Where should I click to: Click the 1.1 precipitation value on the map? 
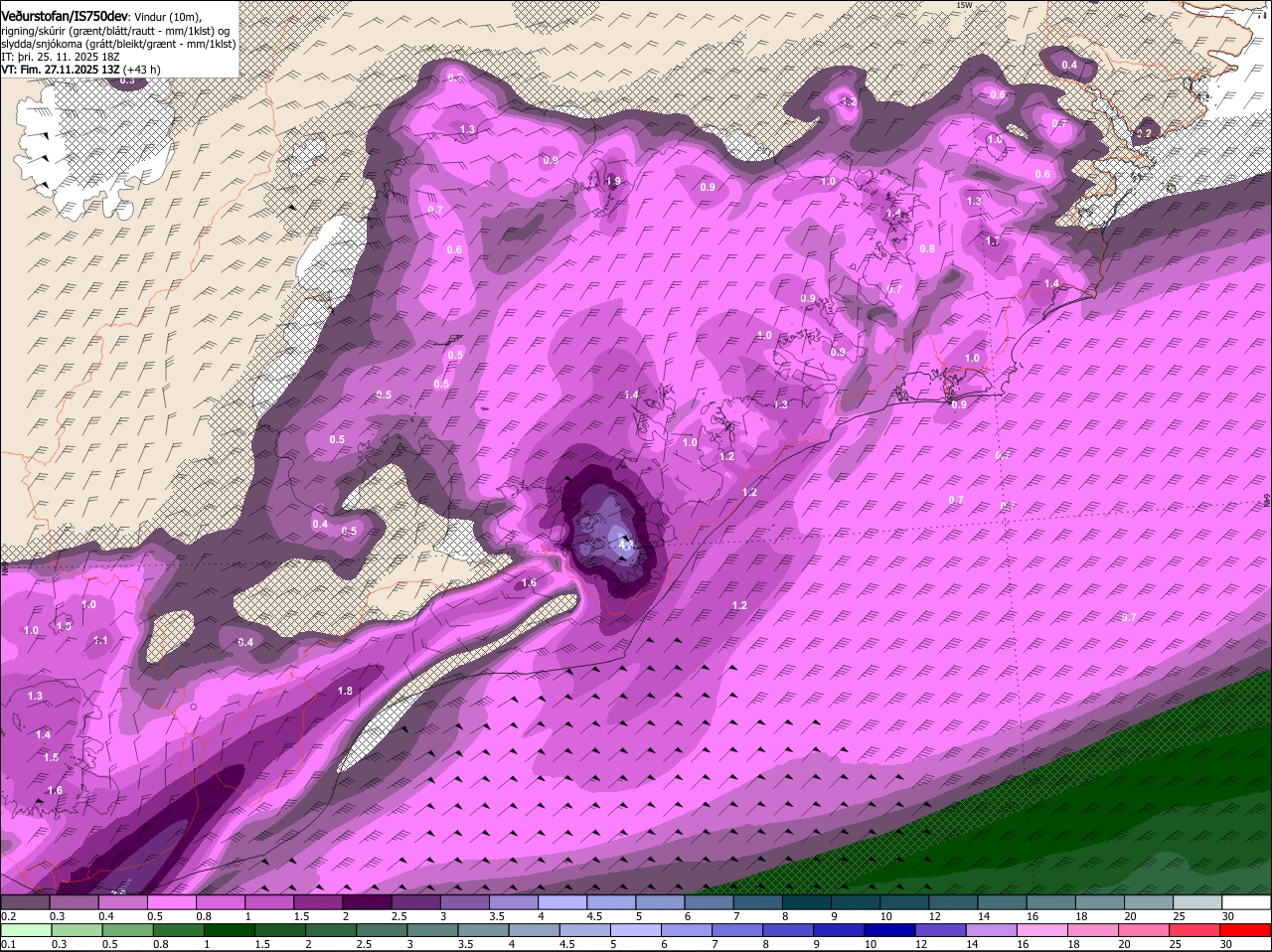[x=100, y=641]
